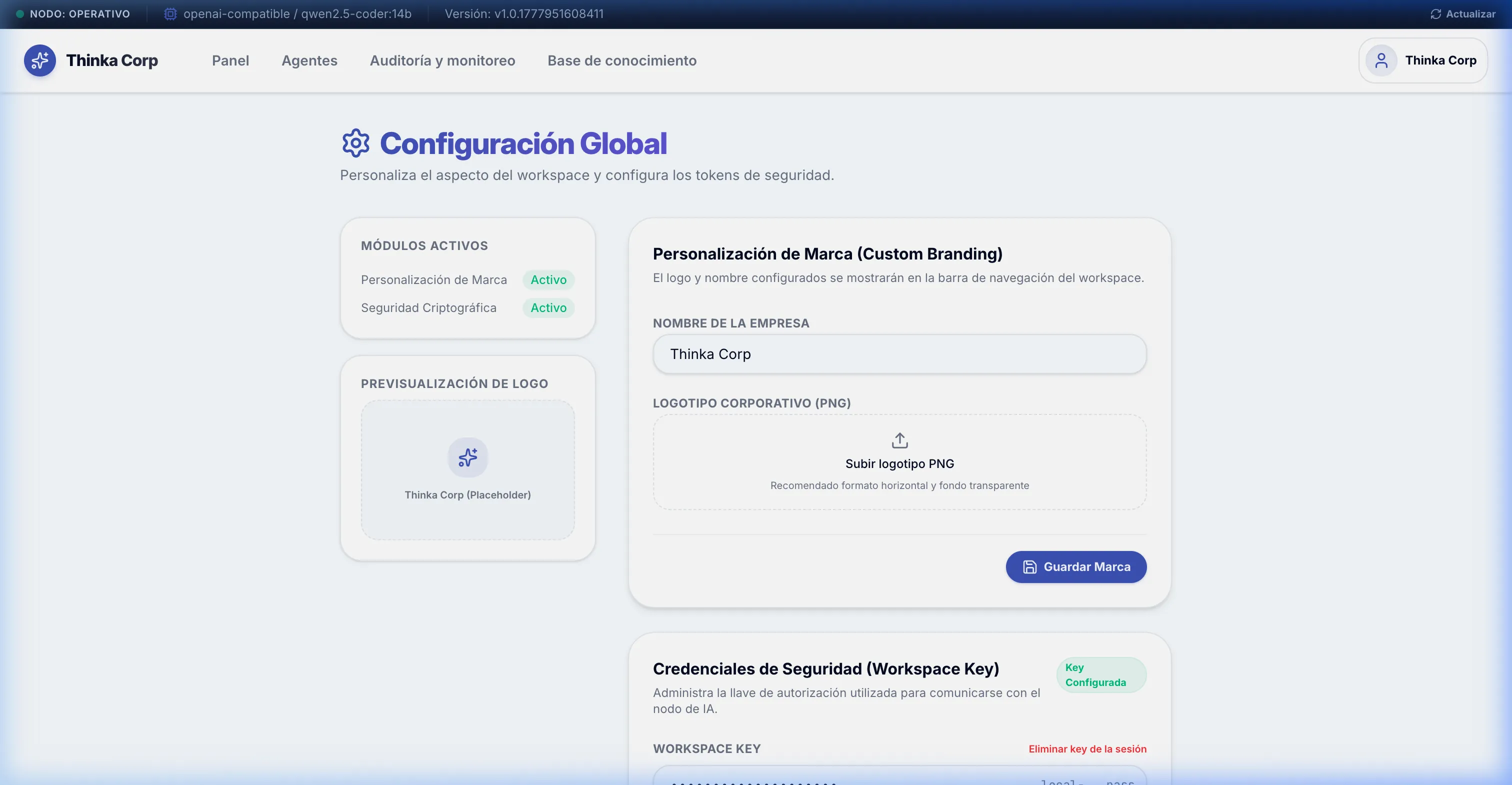This screenshot has width=1512, height=785.
Task: Go to Auditoría y monitoreo
Action: click(442, 60)
